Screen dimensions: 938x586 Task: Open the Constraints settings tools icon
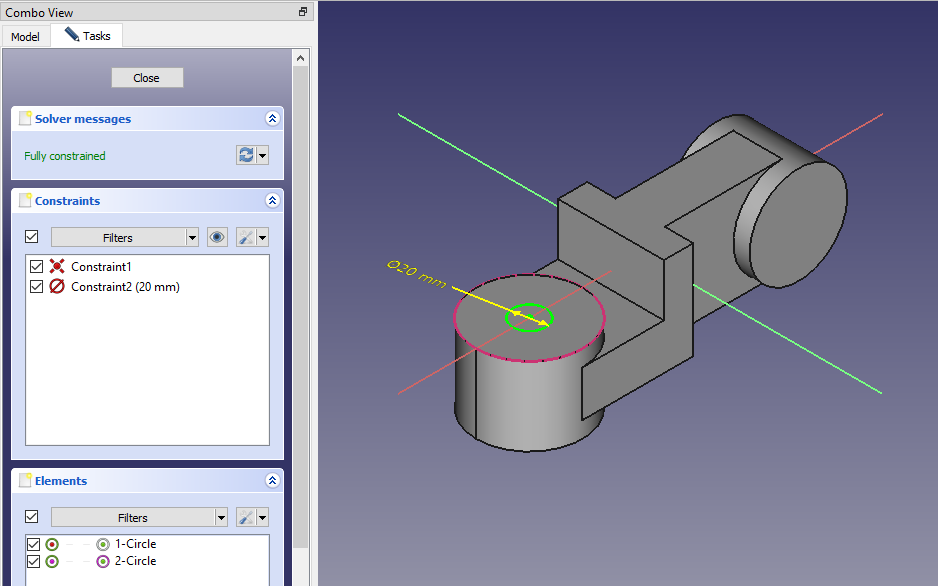pos(246,237)
